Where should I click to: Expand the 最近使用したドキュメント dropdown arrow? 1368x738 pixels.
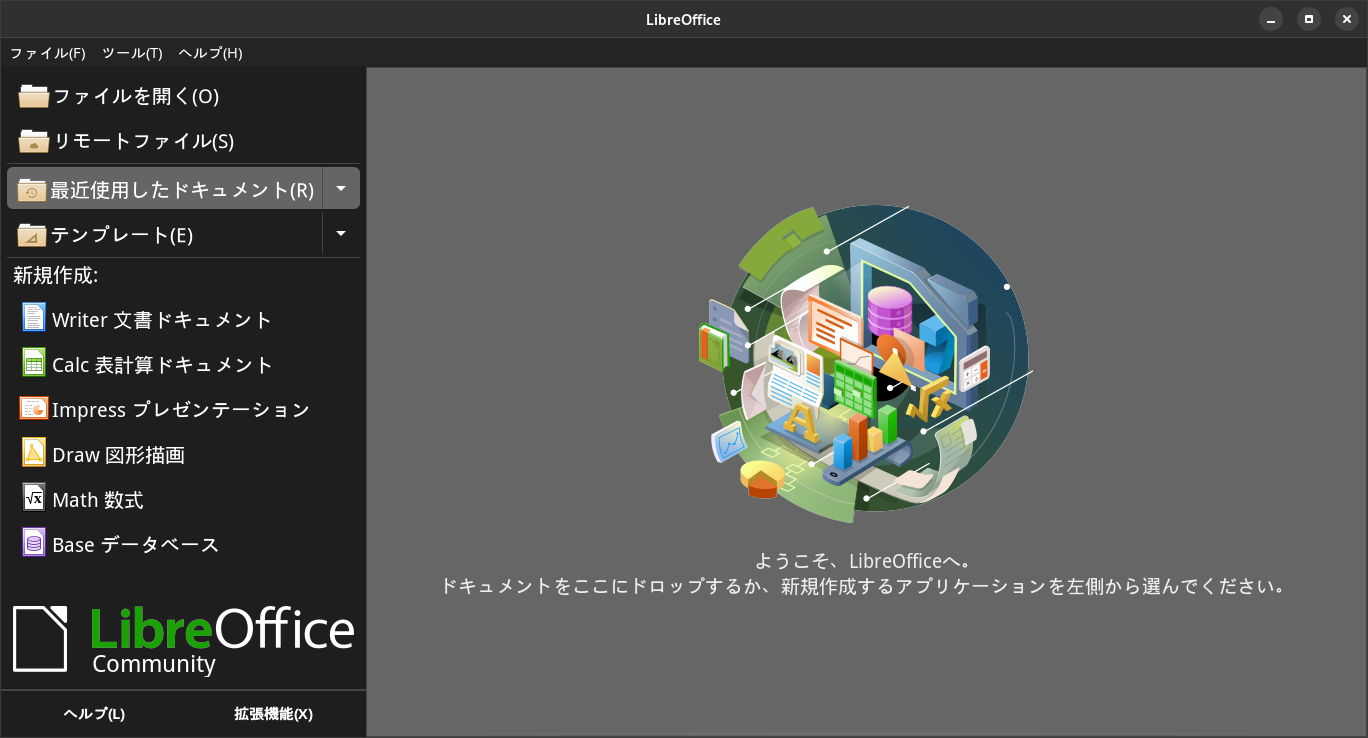point(341,188)
